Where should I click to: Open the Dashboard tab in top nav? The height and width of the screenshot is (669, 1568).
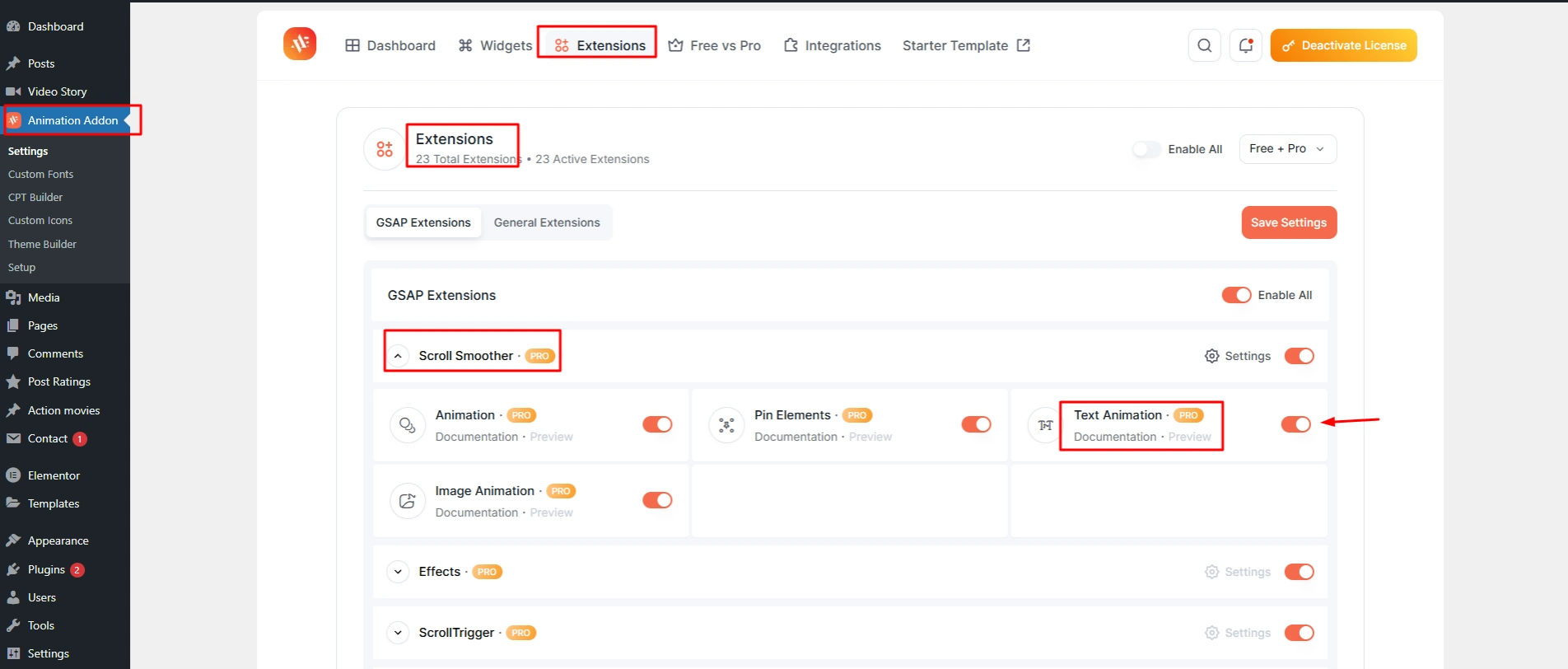click(x=390, y=45)
